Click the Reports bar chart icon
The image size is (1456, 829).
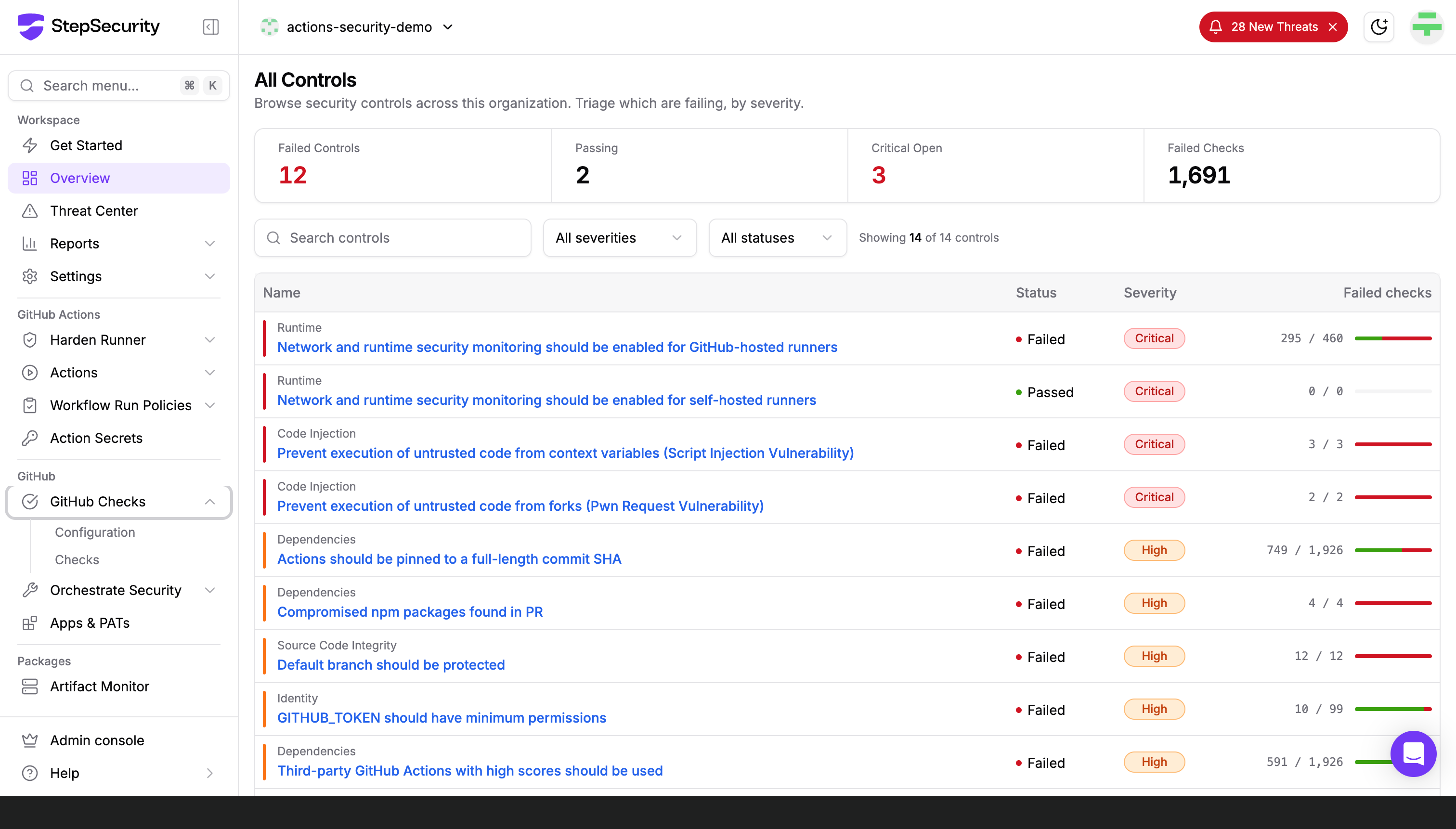point(29,244)
